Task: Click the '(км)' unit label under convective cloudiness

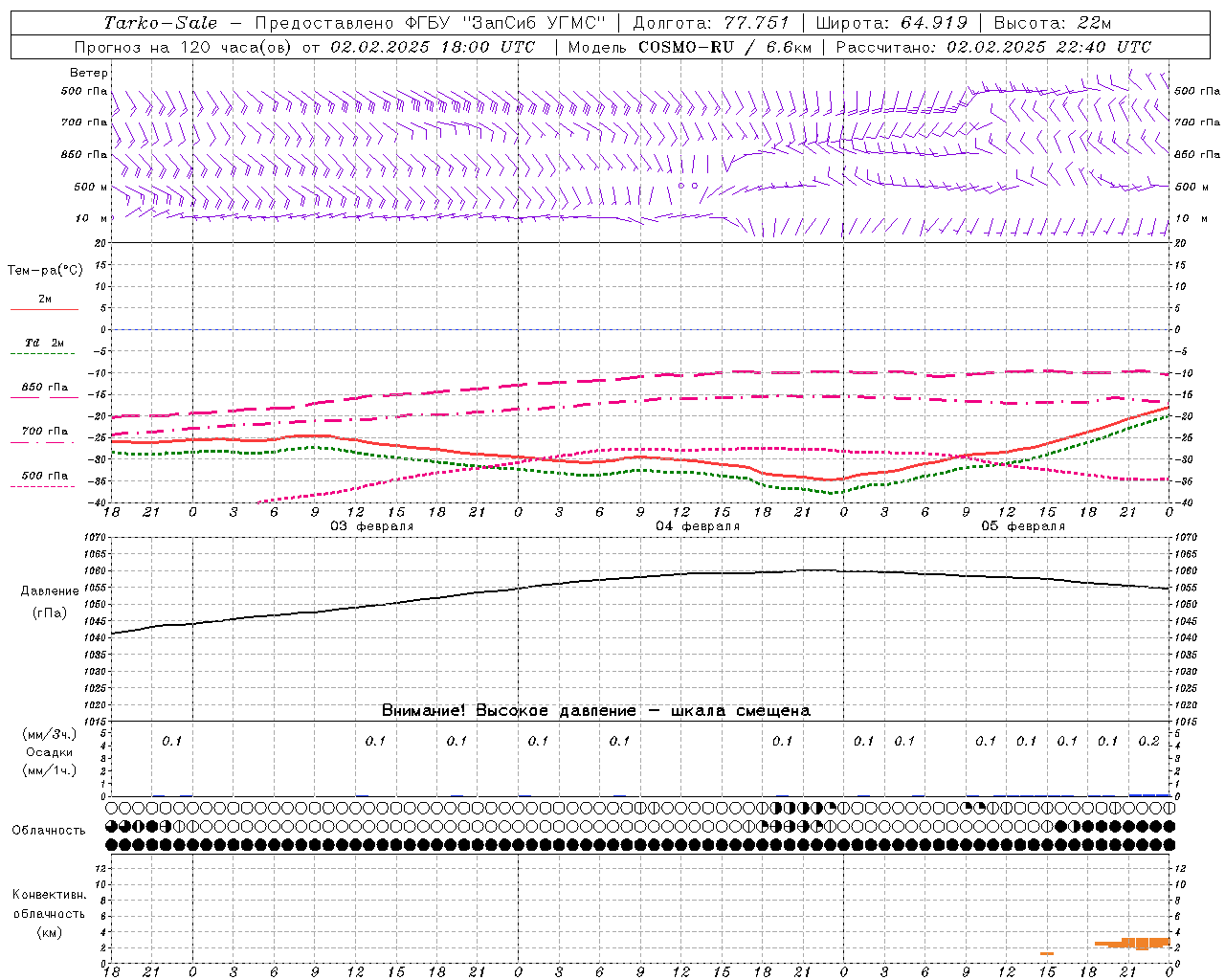Action: point(50,932)
